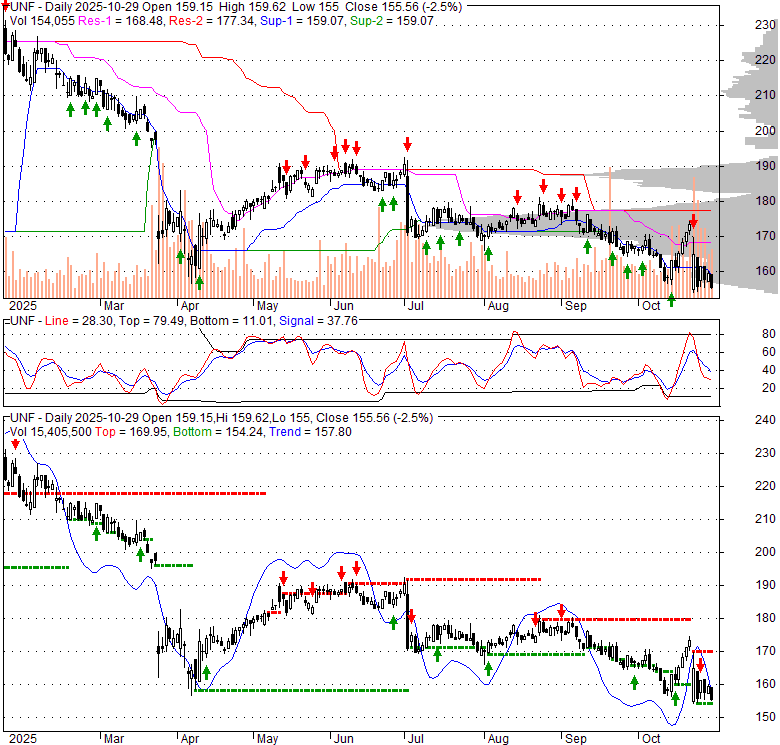Image resolution: width=780 pixels, height=745 pixels.
Task: Click the red sell arrow above the July price spike in top chart
Action: pos(407,144)
